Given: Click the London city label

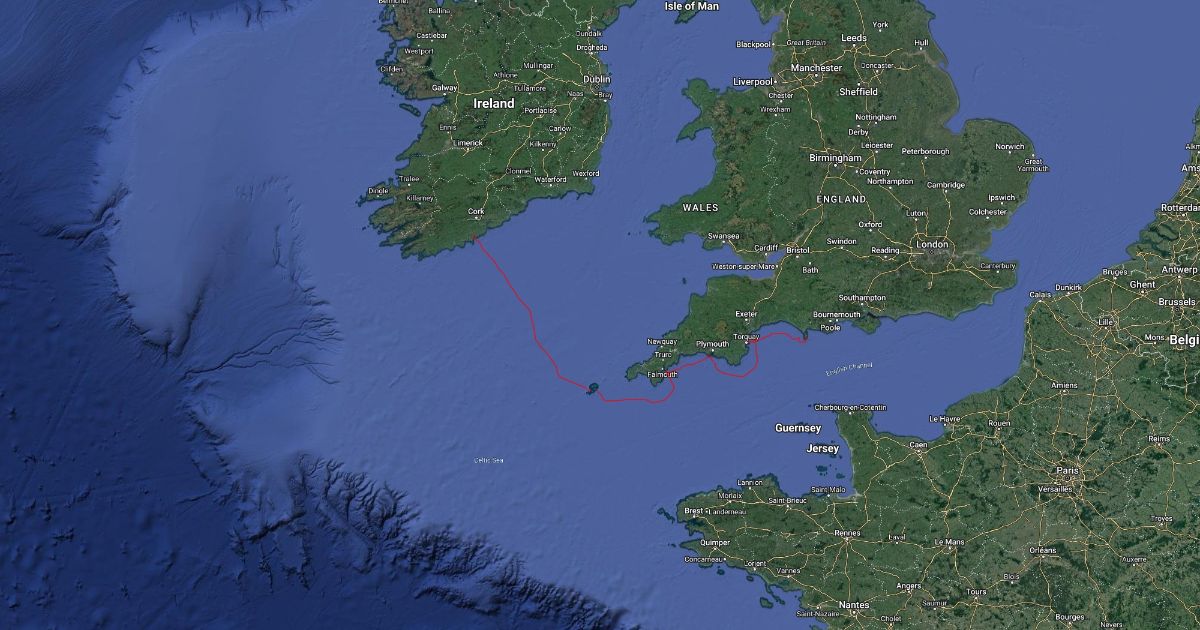Looking at the screenshot, I should pyautogui.click(x=931, y=244).
